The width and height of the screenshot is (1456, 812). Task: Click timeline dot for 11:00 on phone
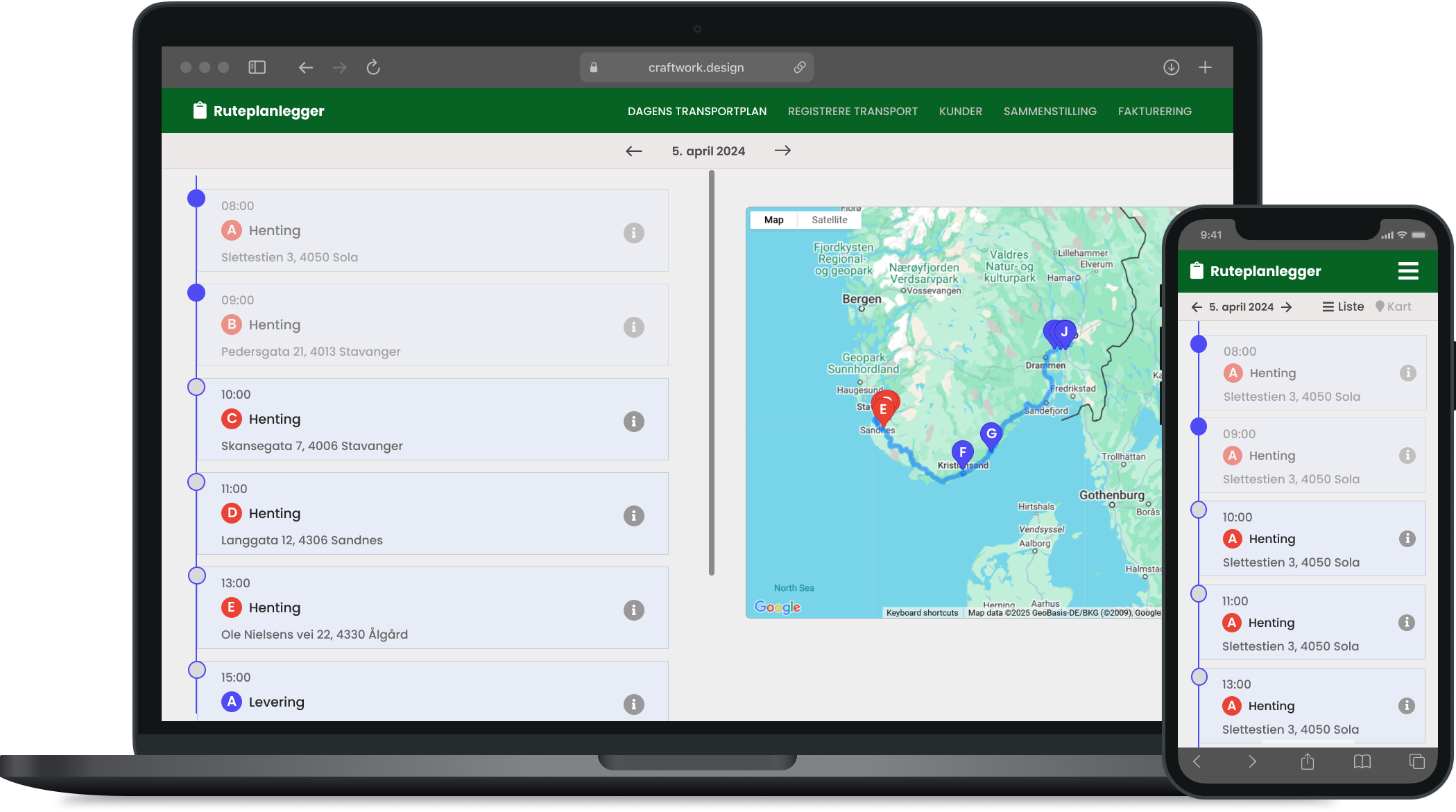pos(1199,593)
